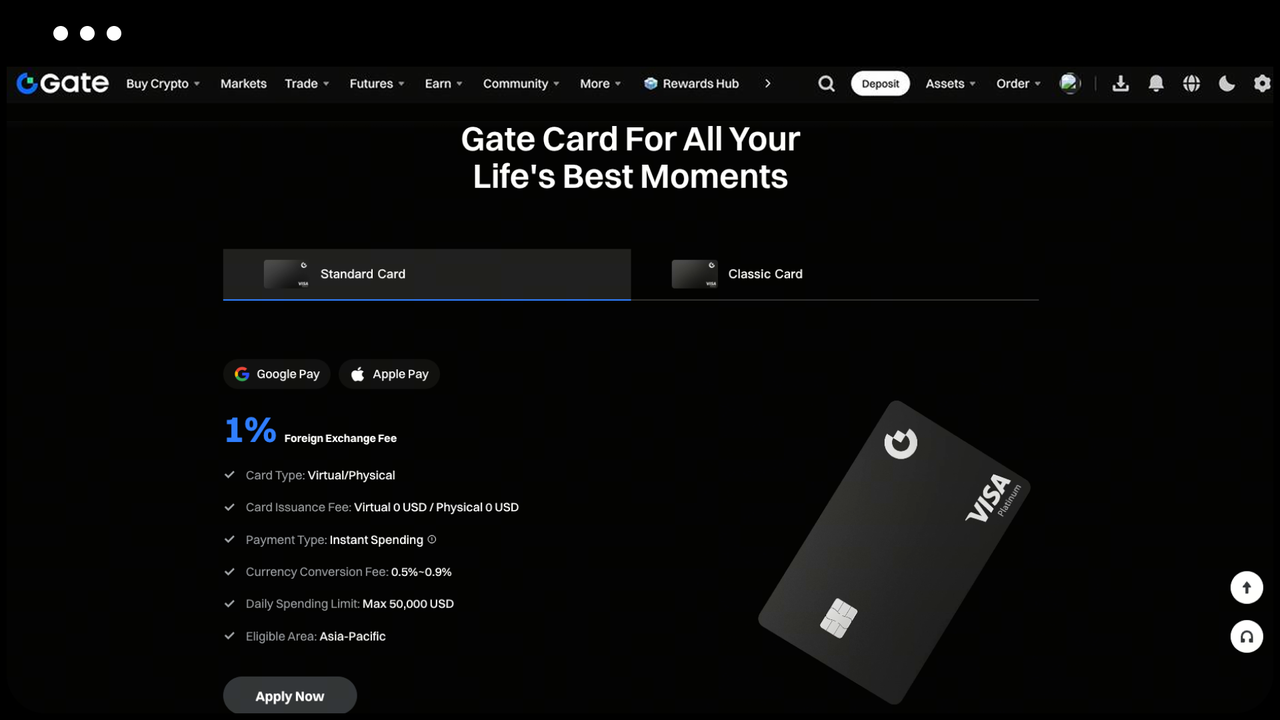Open the notifications bell
The height and width of the screenshot is (720, 1280).
pos(1156,84)
